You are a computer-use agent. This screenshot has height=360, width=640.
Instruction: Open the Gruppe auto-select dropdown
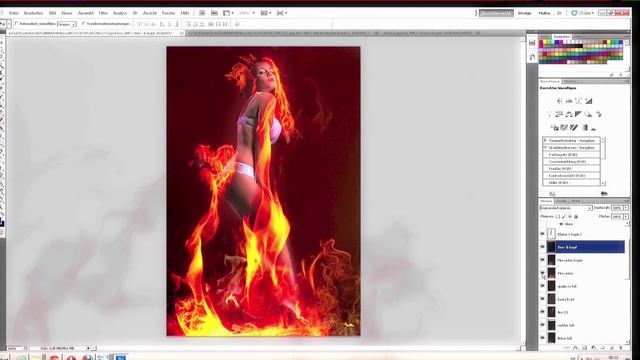(x=67, y=24)
